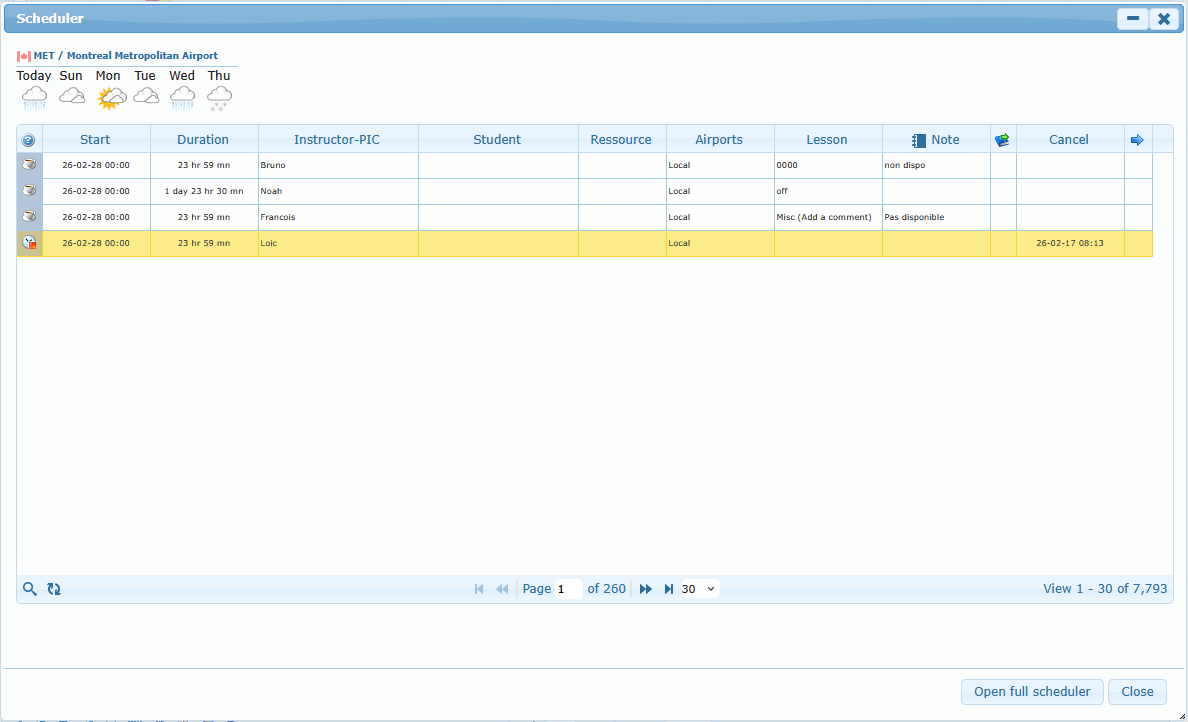Sort by the Lesson column header
Image resolution: width=1188 pixels, height=722 pixels.
tap(827, 140)
